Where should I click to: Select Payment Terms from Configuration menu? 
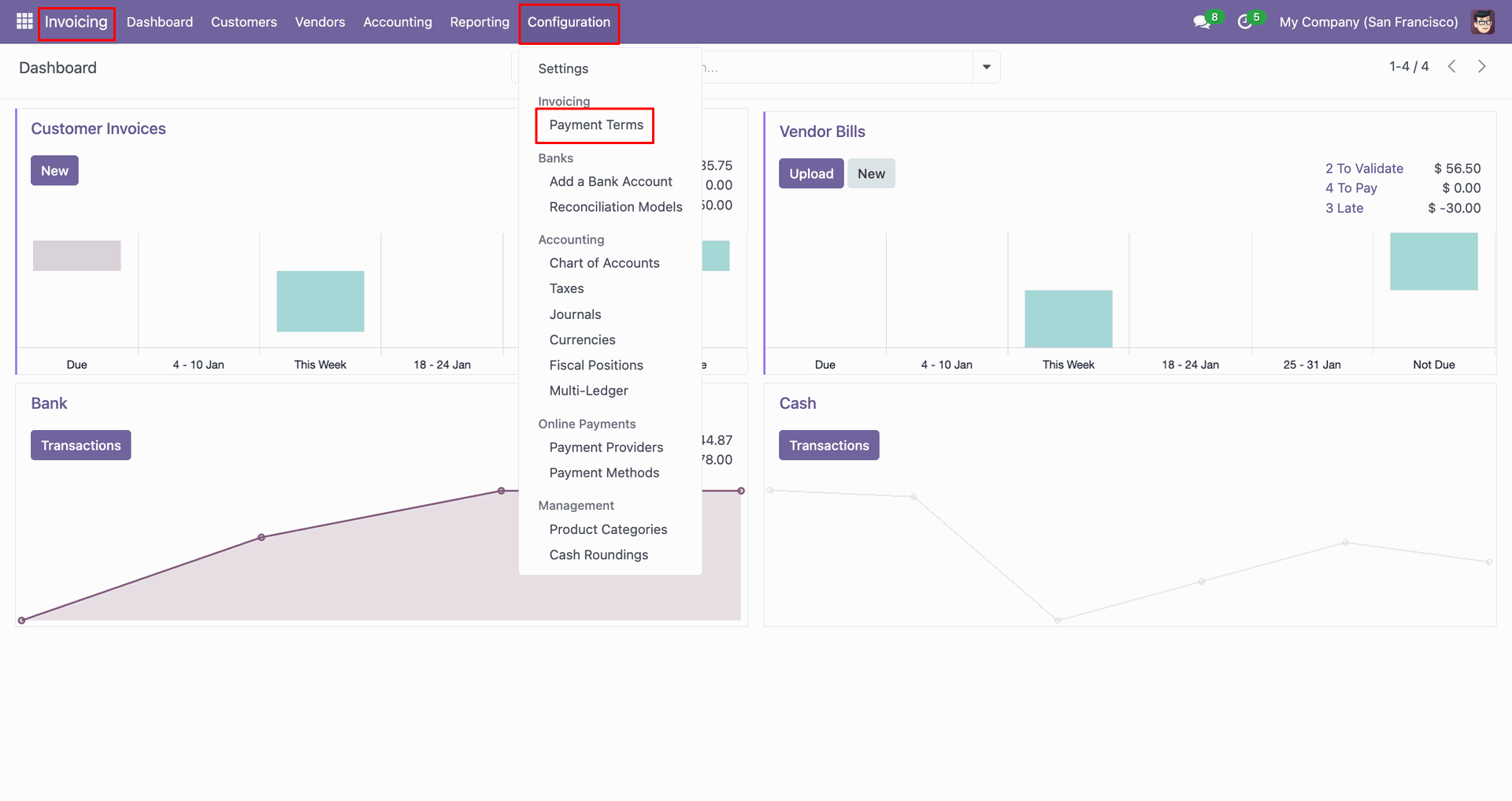coord(596,125)
